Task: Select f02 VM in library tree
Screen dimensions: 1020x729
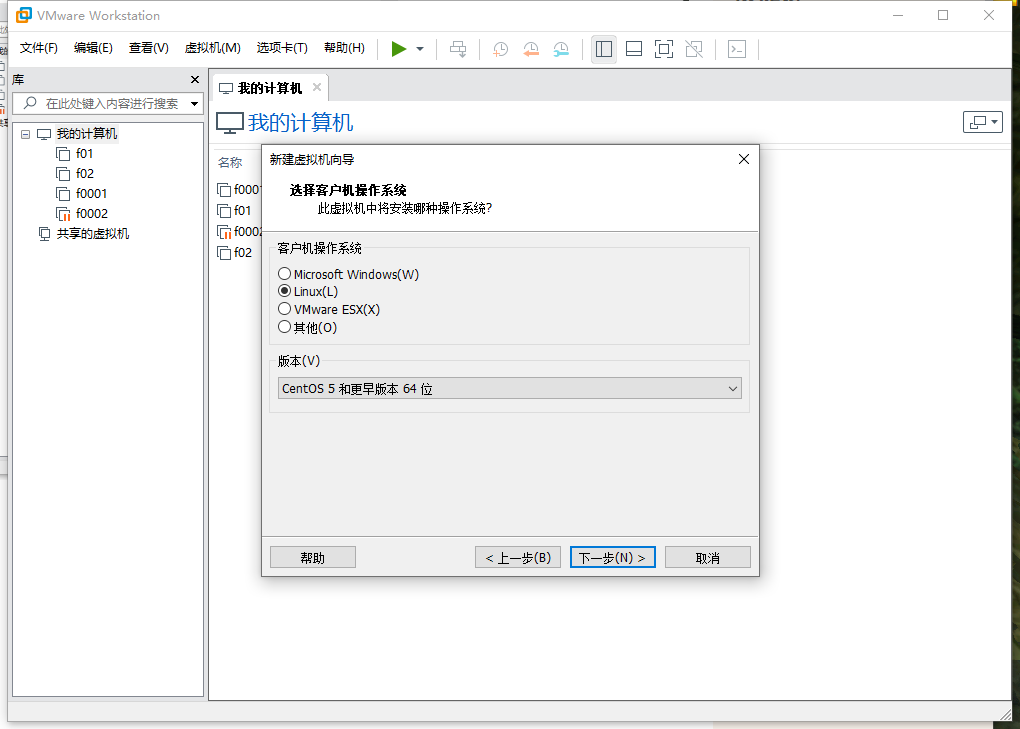Action: (85, 174)
